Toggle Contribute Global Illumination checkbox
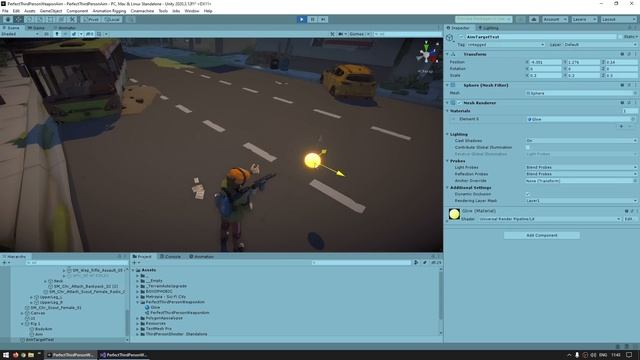Viewport: 640px width, 360px height. pyautogui.click(x=528, y=147)
